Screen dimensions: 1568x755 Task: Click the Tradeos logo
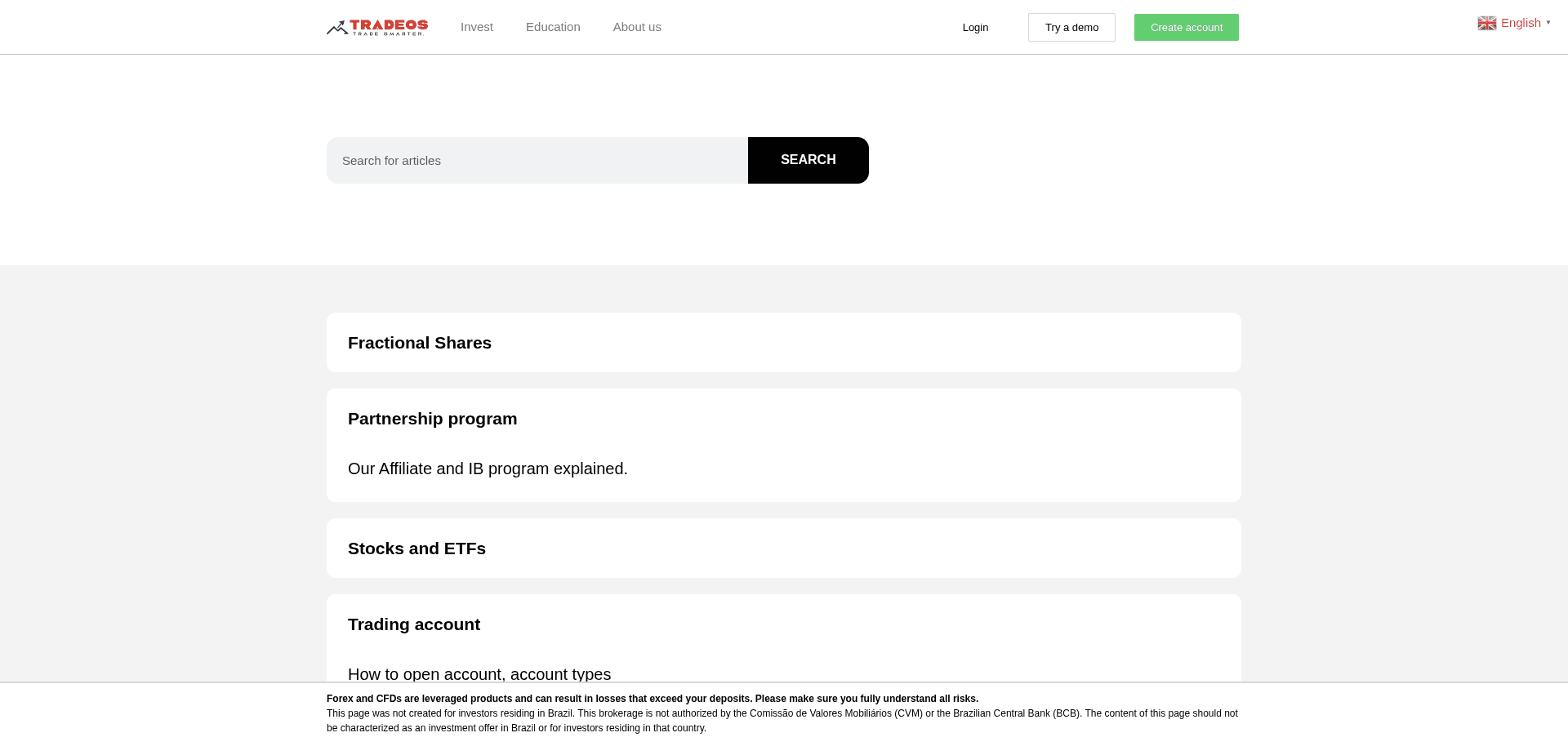coord(376,27)
